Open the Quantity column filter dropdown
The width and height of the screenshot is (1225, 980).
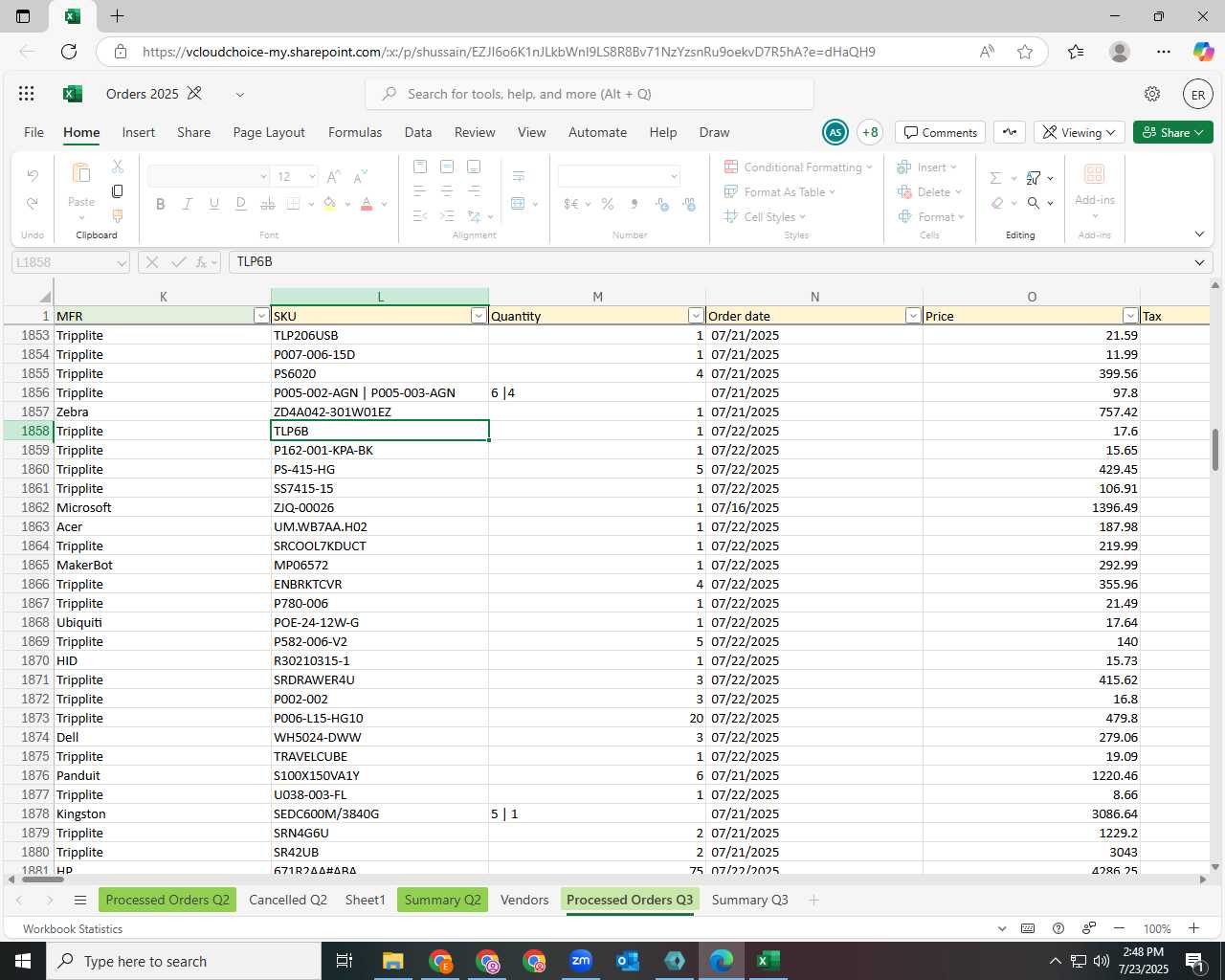696,316
